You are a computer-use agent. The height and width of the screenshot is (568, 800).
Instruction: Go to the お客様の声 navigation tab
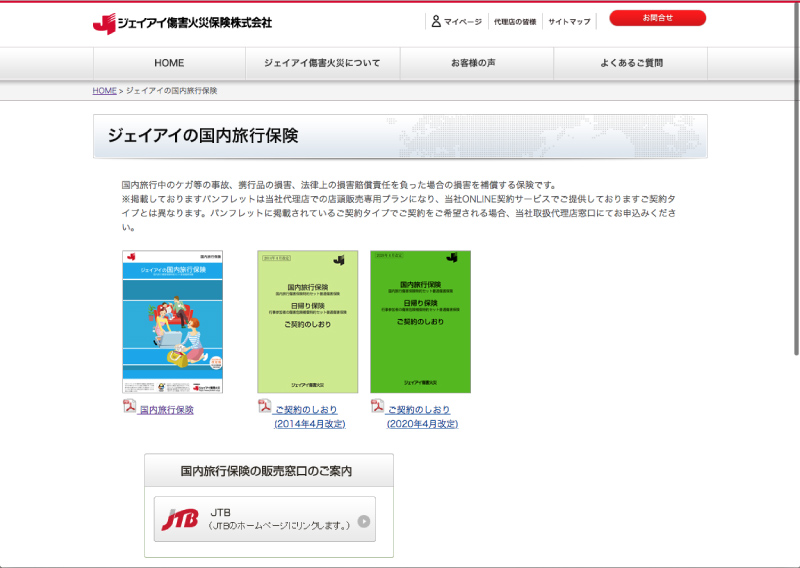pos(476,63)
